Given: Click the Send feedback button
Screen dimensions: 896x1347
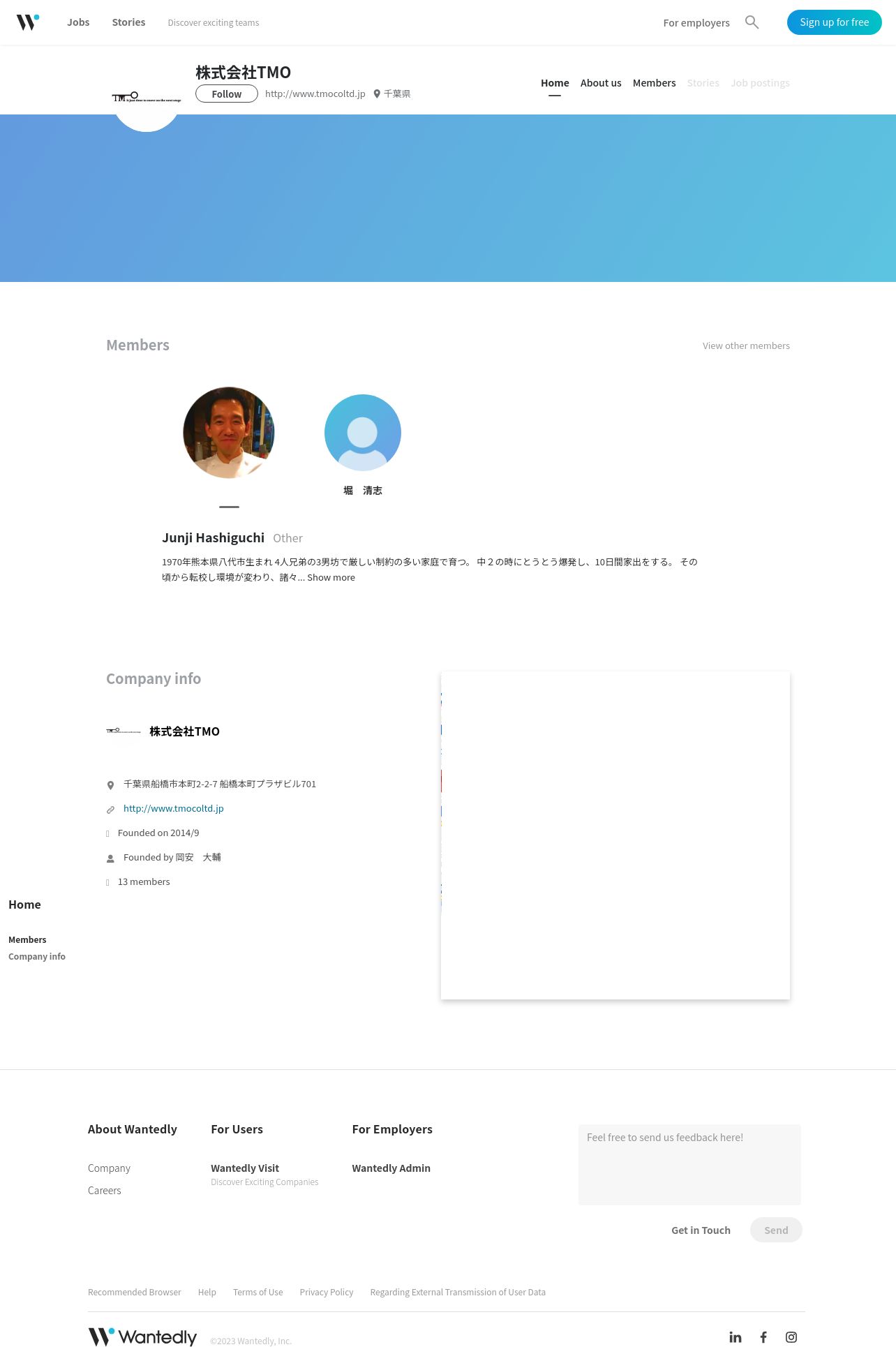Looking at the screenshot, I should (776, 1230).
